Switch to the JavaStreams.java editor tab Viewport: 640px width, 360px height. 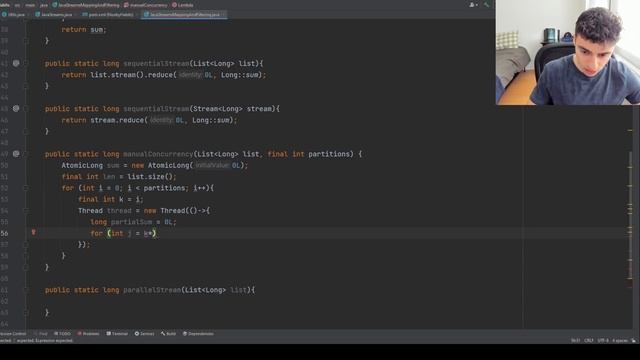click(53, 15)
